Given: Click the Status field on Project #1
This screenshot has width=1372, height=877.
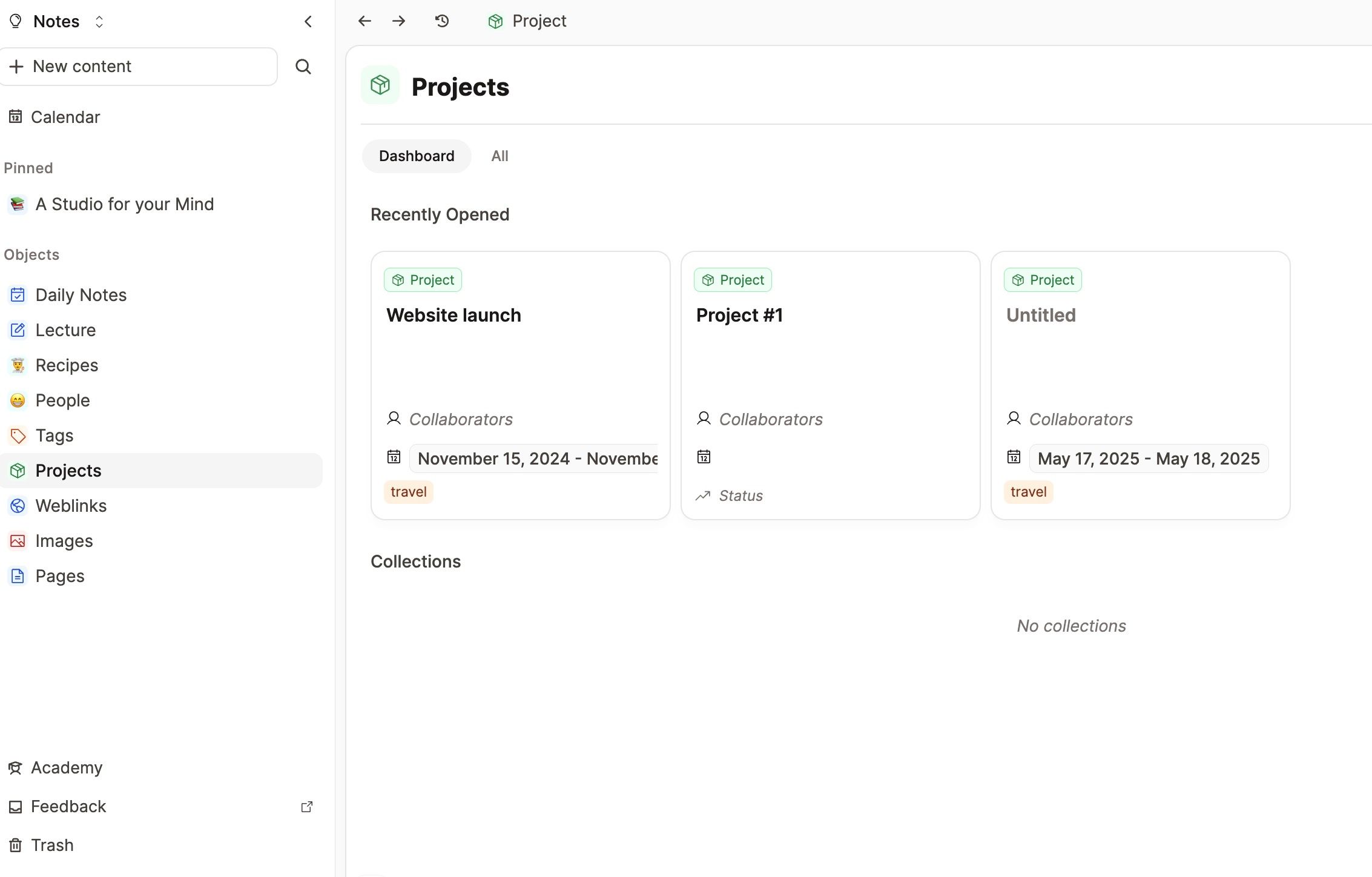Looking at the screenshot, I should [740, 496].
